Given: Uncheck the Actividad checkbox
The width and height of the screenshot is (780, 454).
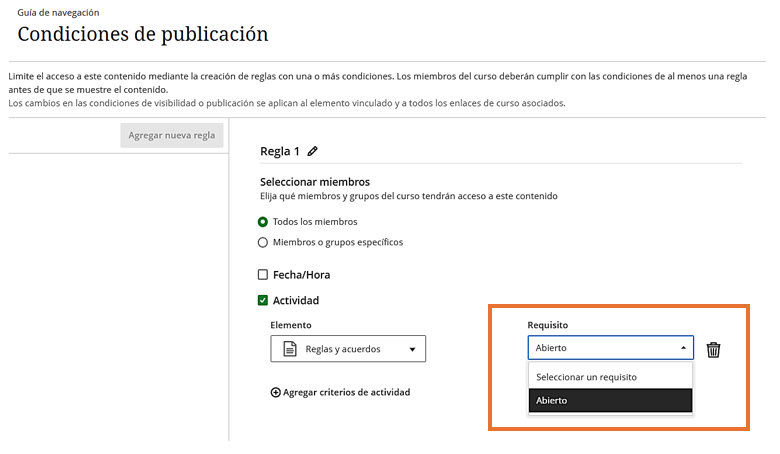Looking at the screenshot, I should point(263,300).
